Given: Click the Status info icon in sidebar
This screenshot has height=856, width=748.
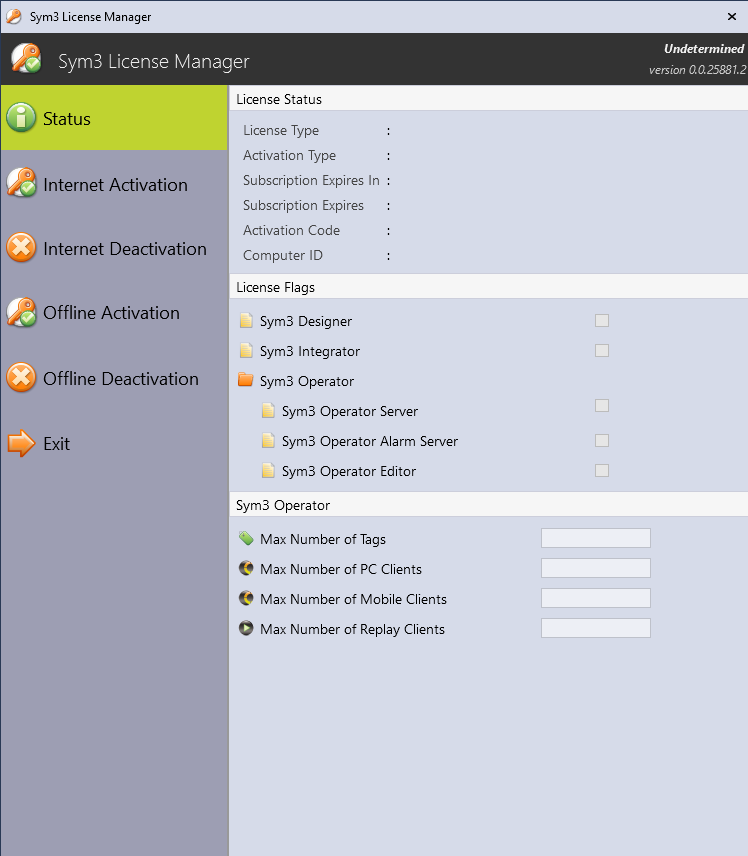Looking at the screenshot, I should (21, 117).
